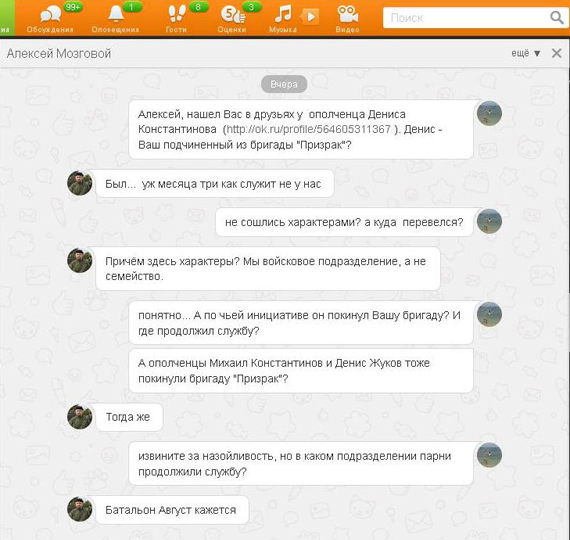Viewport: 570px width, 540px height.
Task: Click message 'Был... уж месяца три как служит'
Action: tap(214, 184)
